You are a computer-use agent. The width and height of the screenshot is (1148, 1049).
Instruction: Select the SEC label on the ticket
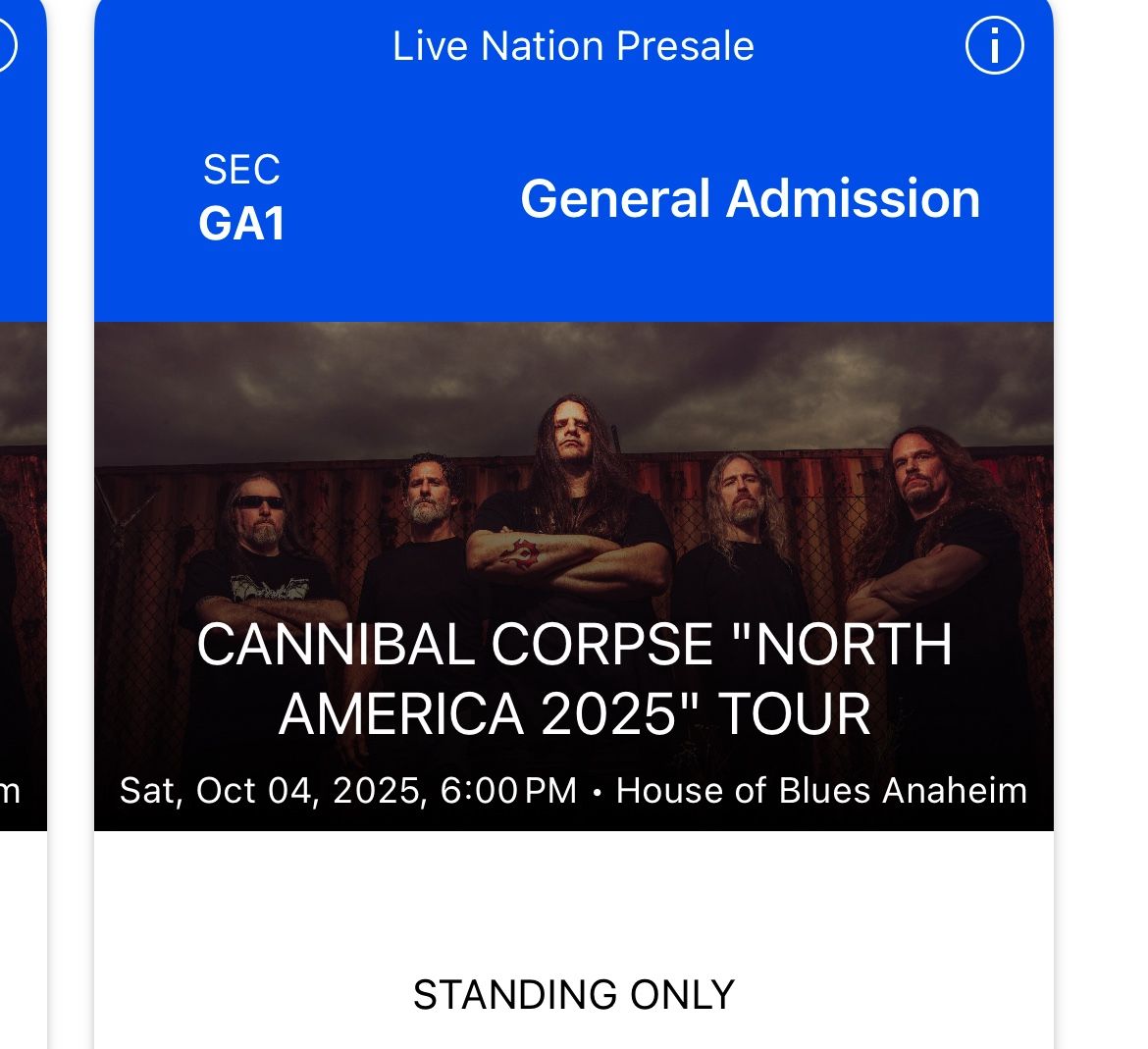pos(241,170)
